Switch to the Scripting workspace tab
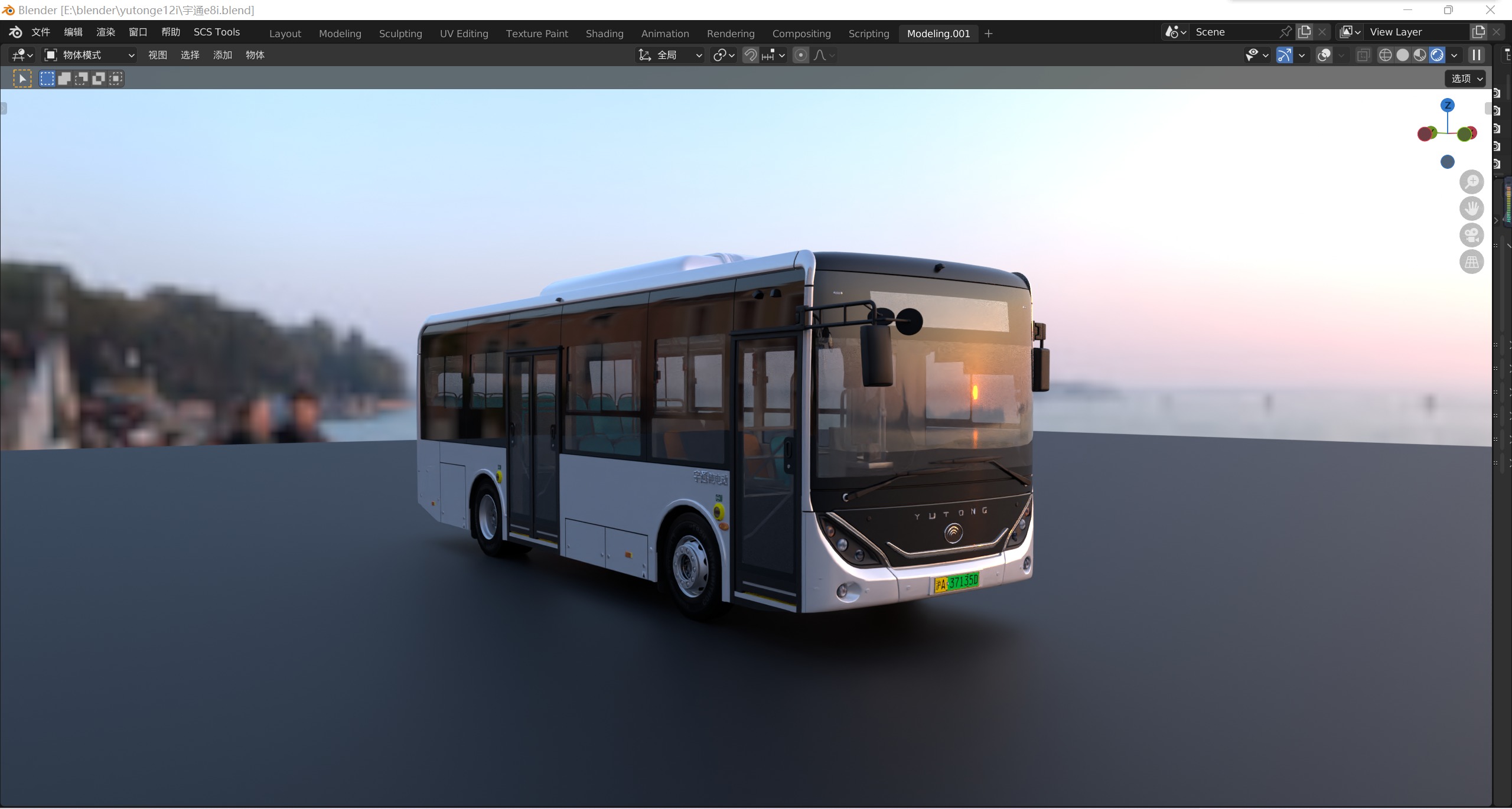The width and height of the screenshot is (1512, 809). (869, 34)
